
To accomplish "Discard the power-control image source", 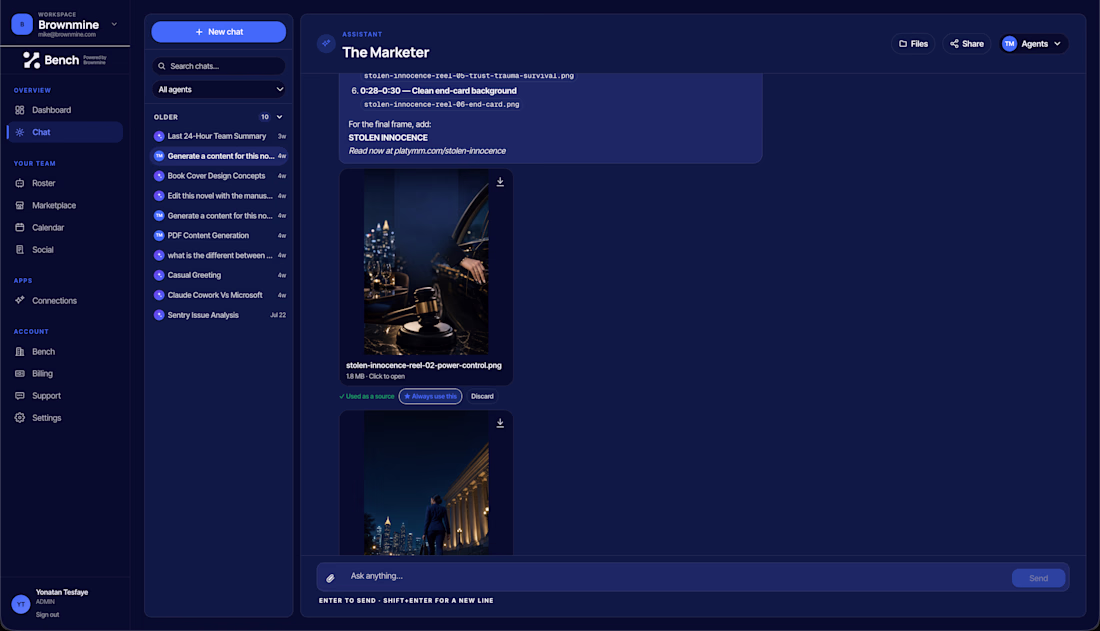I will (x=482, y=397).
